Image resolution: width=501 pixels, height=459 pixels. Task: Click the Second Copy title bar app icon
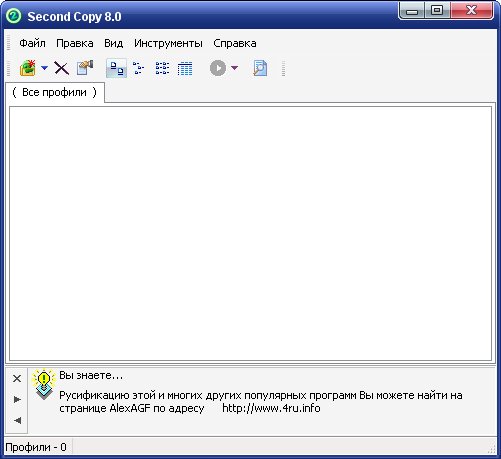coord(14,16)
